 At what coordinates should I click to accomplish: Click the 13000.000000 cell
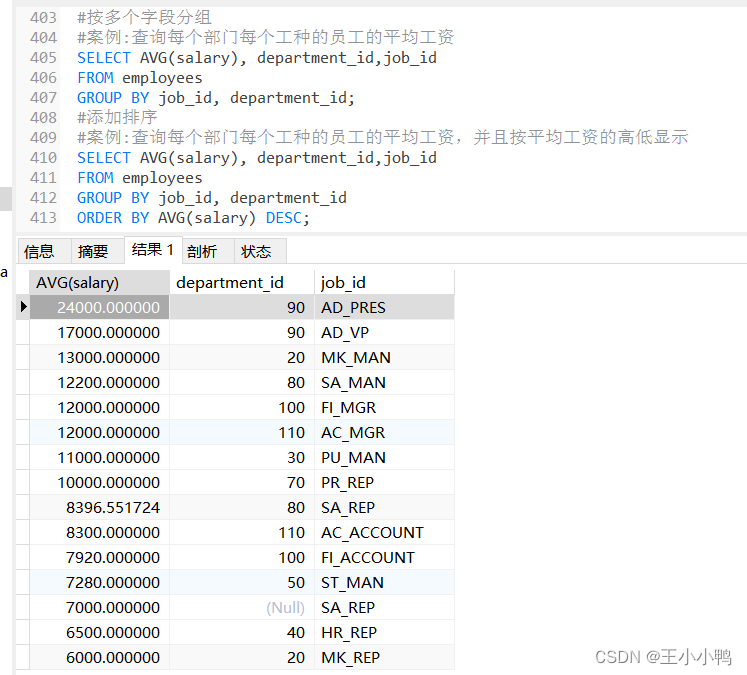pos(100,357)
